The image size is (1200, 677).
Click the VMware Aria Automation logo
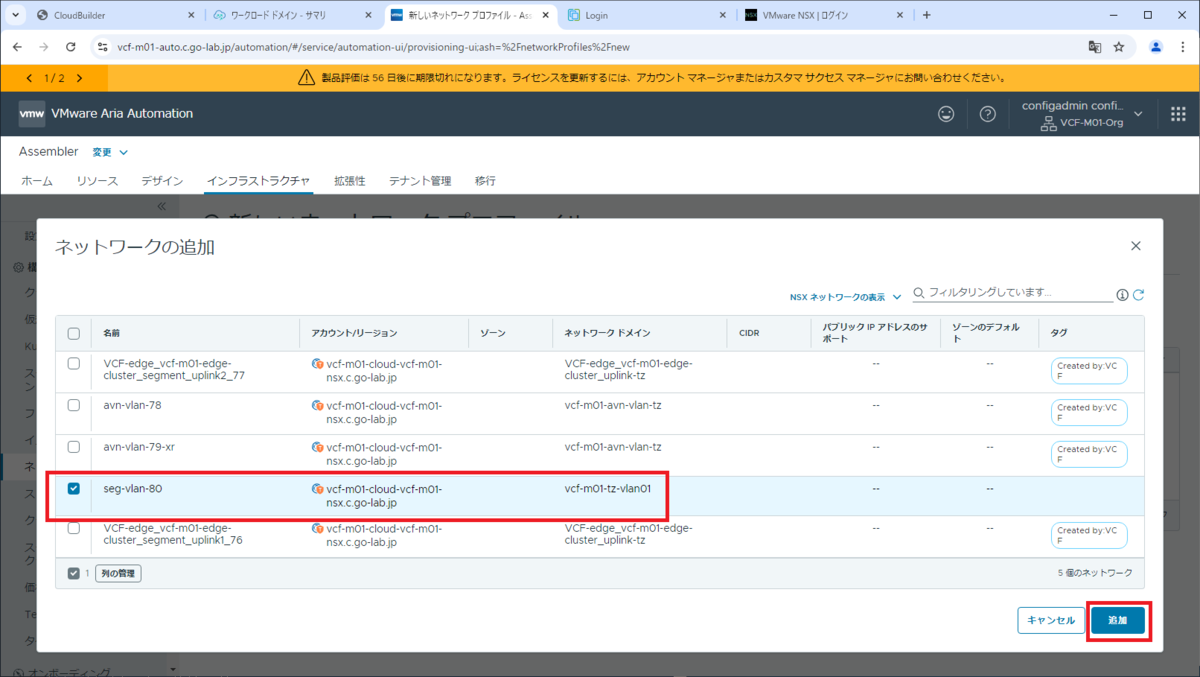point(32,114)
